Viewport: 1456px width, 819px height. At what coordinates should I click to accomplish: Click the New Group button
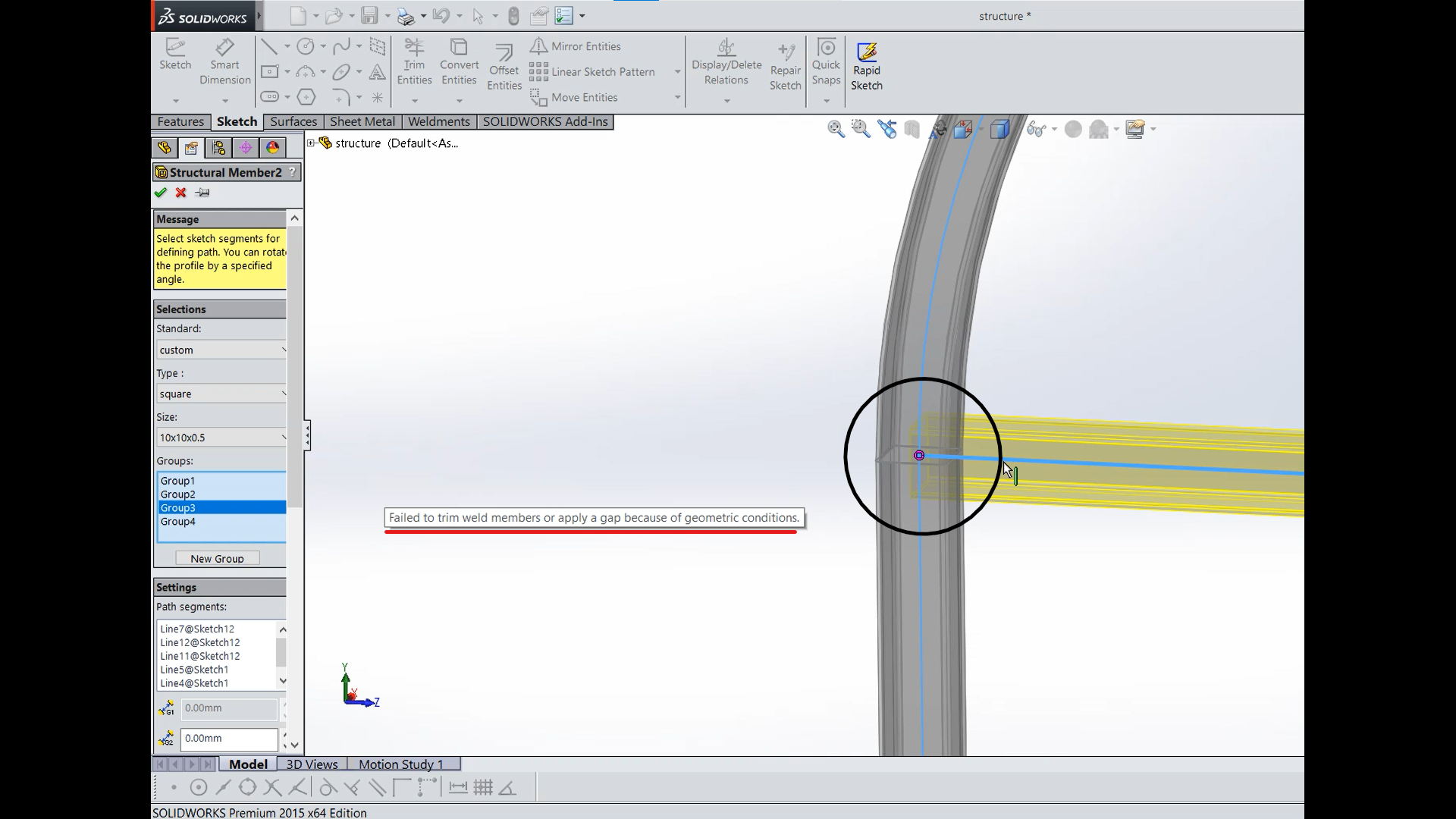[x=218, y=558]
